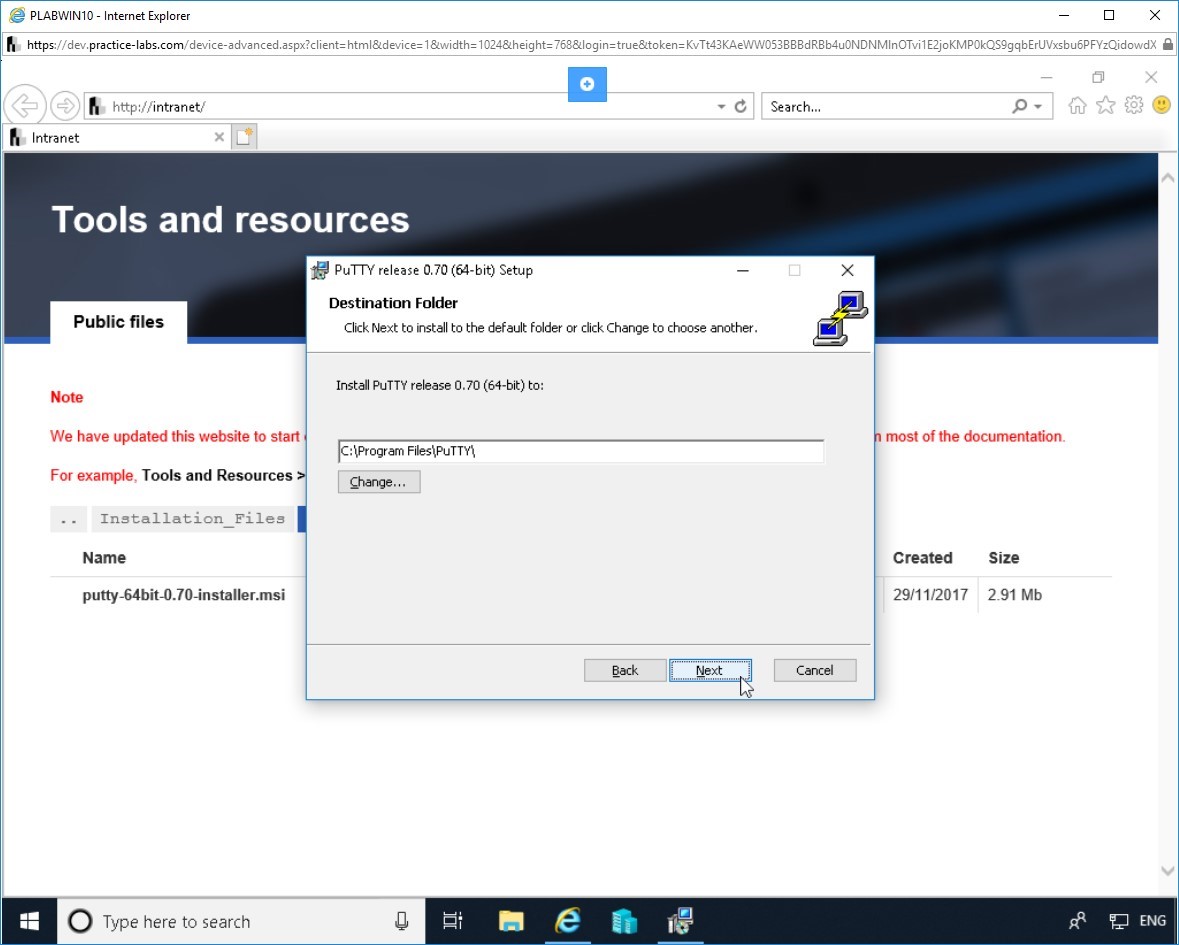Click the Cortana circle icon
The image size is (1179, 945).
80,921
